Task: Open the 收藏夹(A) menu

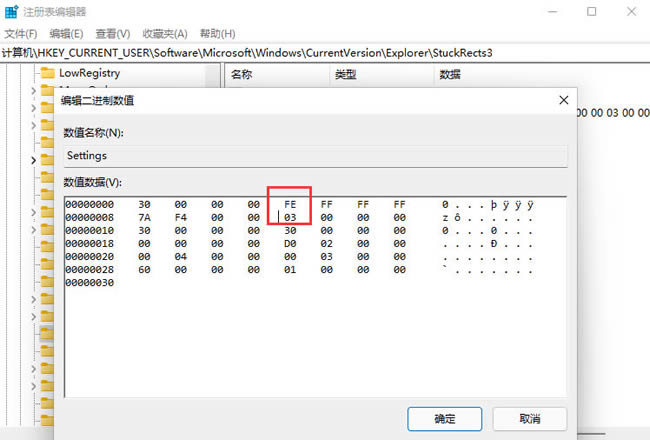Action: click(165, 34)
